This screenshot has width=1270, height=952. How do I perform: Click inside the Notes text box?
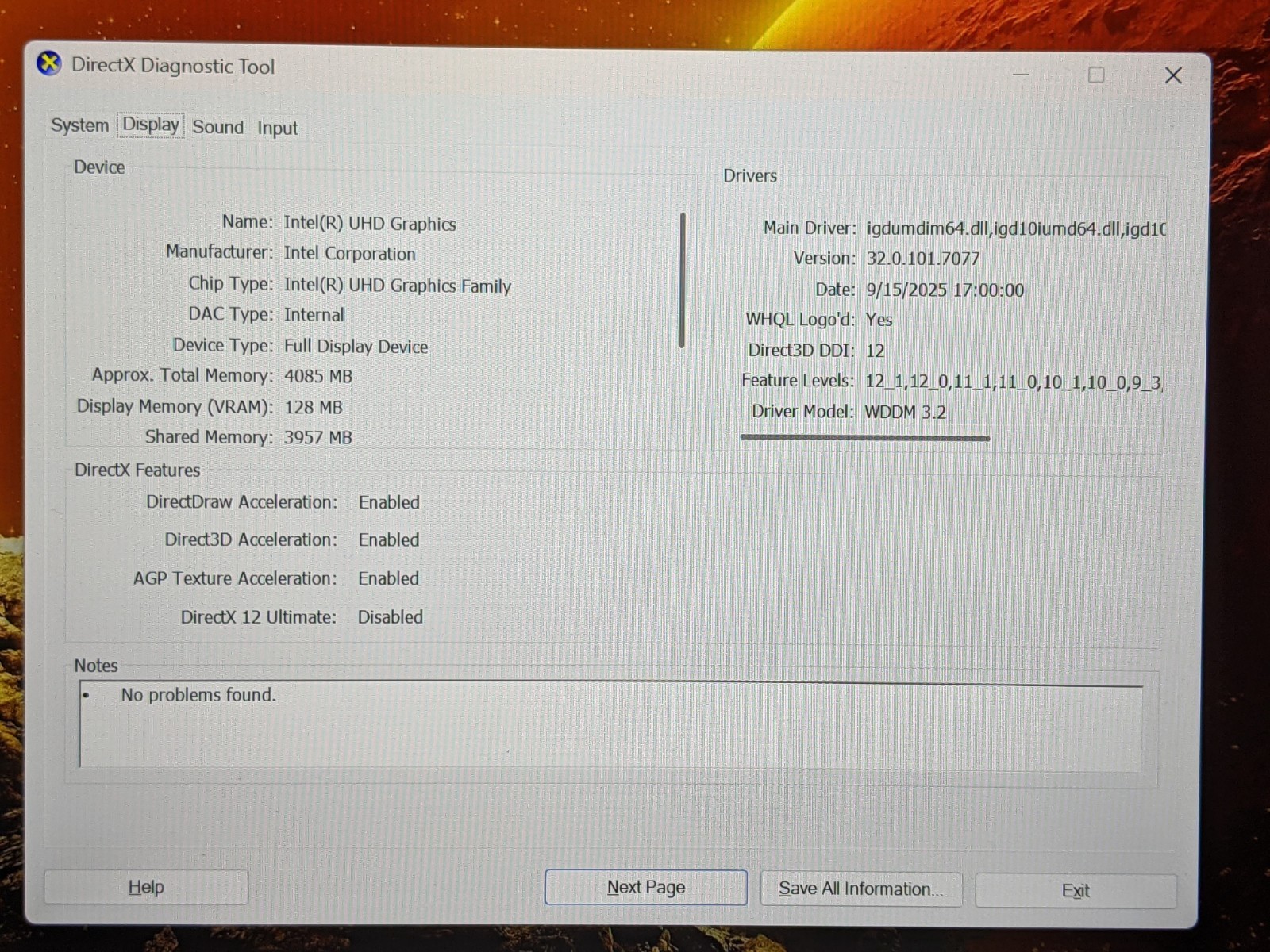611,726
